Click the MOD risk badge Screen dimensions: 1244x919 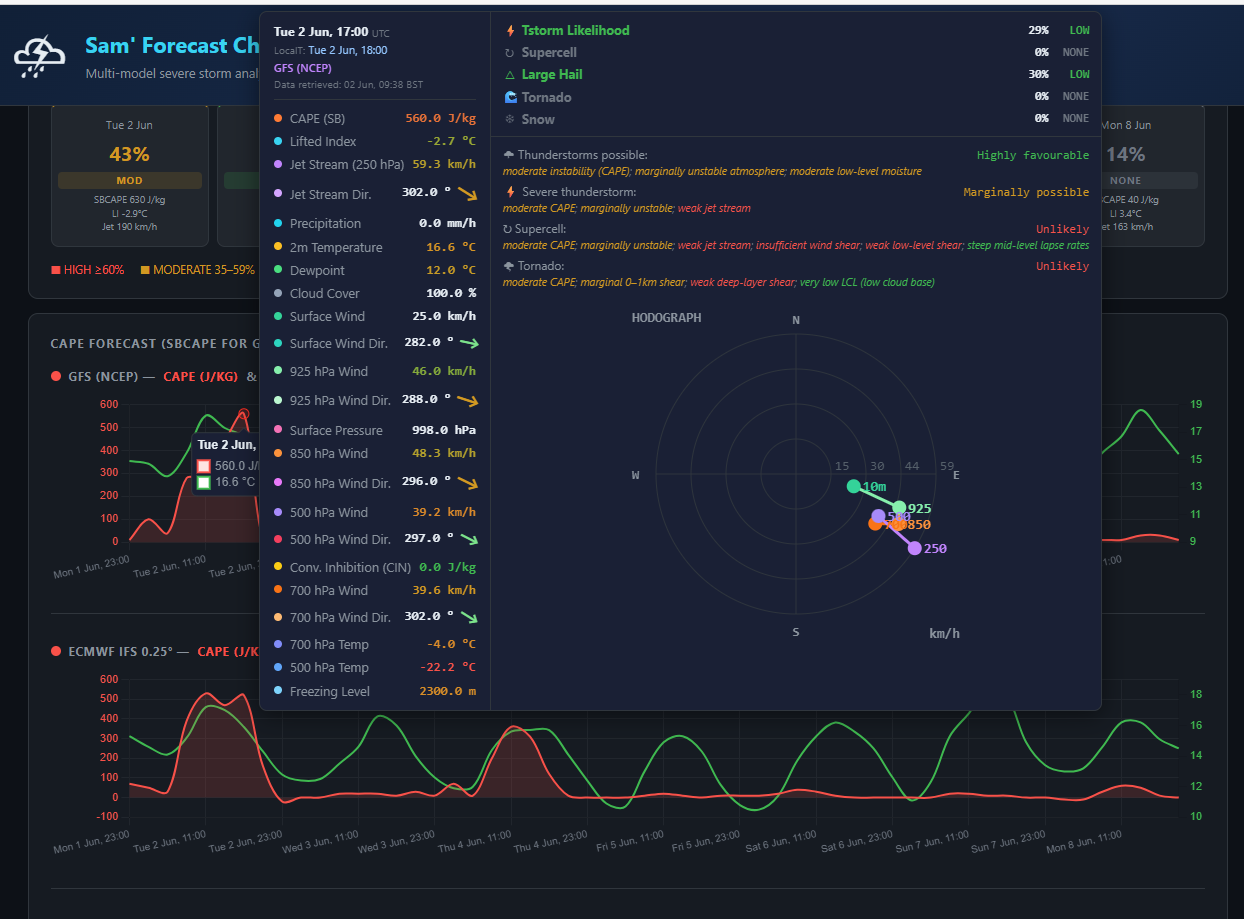[x=130, y=181]
